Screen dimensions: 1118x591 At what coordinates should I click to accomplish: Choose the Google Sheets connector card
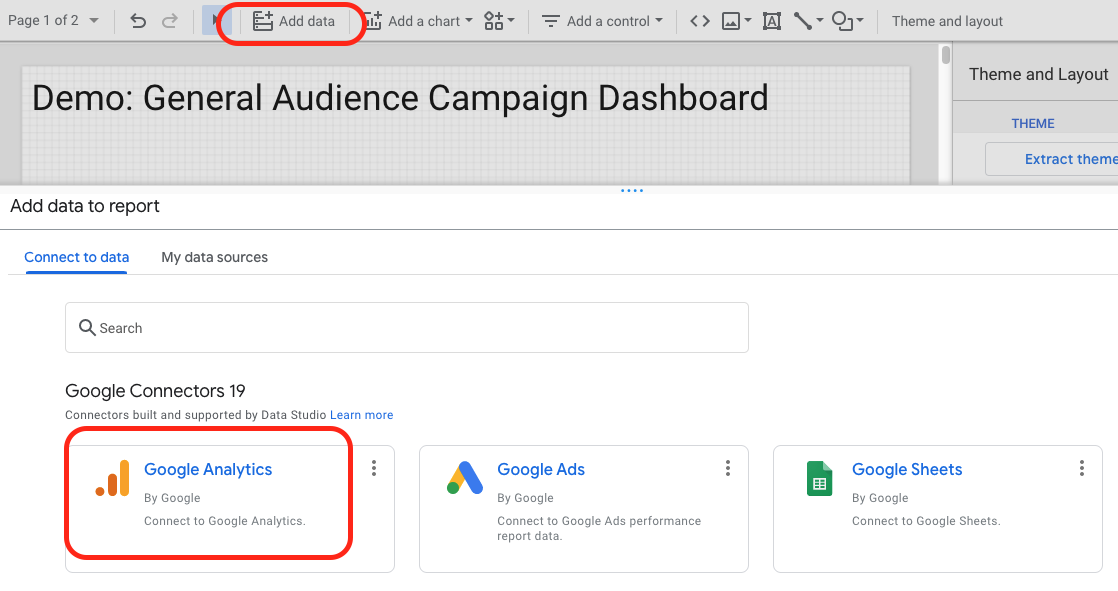point(938,508)
